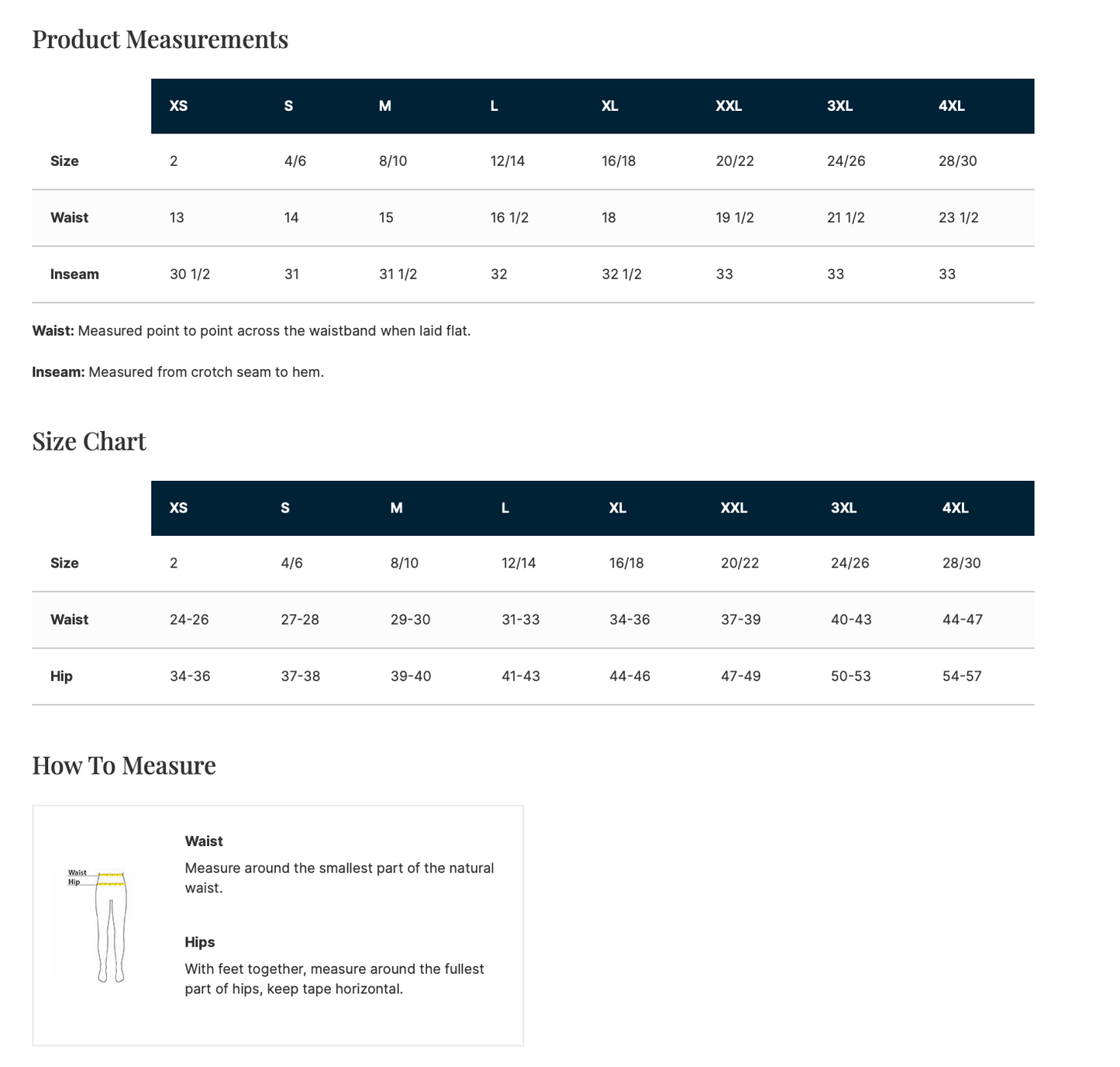
Task: Click the 32 1/2 inseam value
Action: 622,275
